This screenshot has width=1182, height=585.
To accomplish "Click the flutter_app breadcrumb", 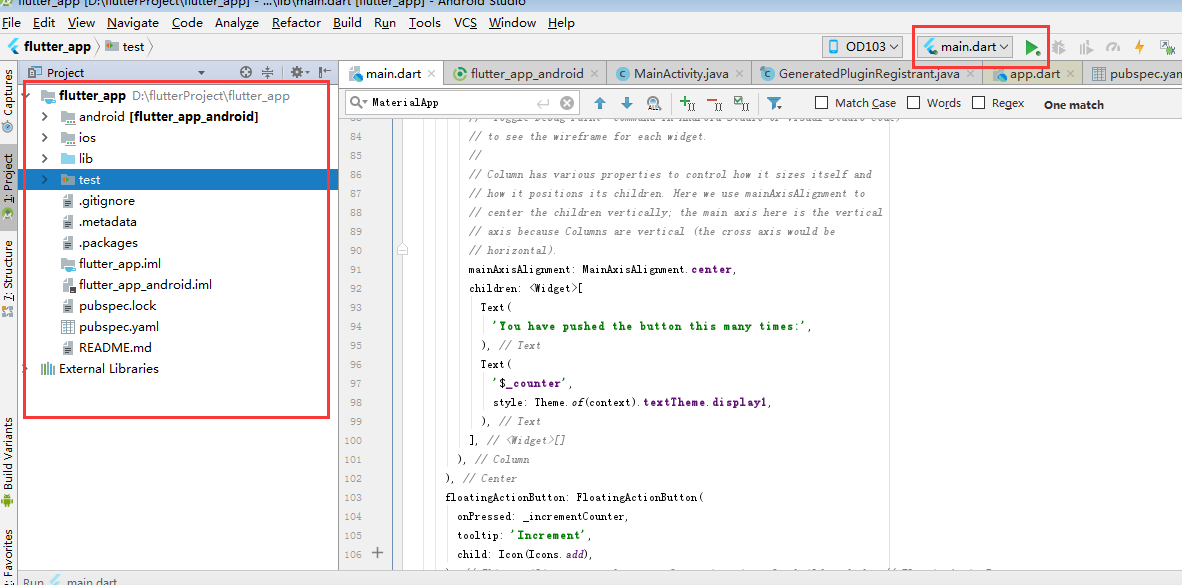I will [x=49, y=47].
